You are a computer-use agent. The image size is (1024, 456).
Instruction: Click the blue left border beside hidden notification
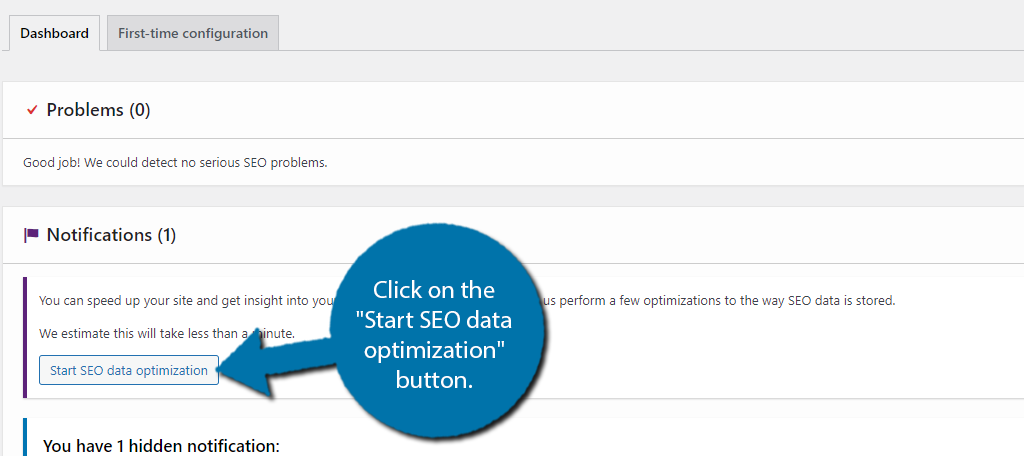pos(24,440)
